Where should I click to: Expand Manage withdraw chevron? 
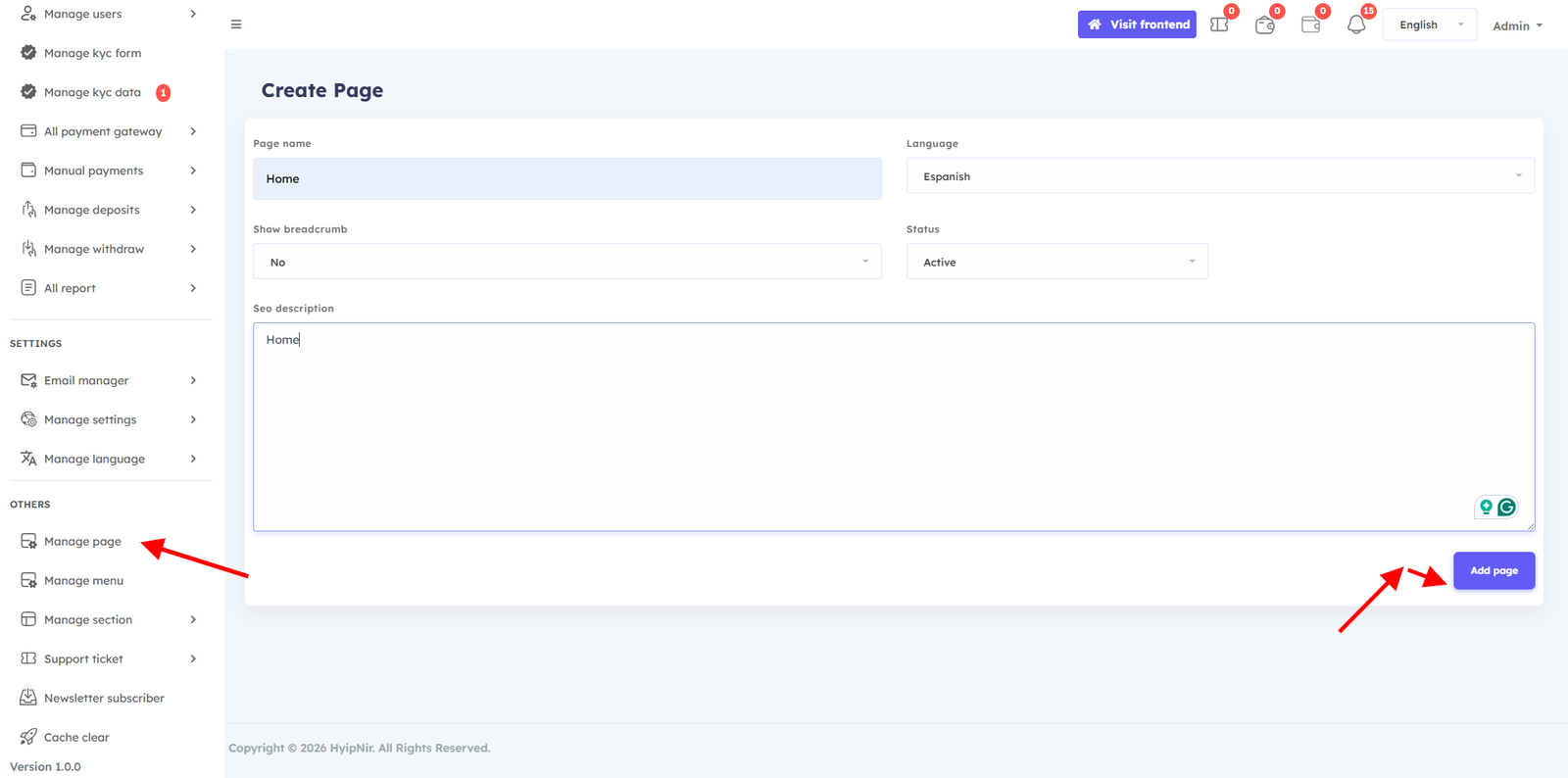point(193,249)
